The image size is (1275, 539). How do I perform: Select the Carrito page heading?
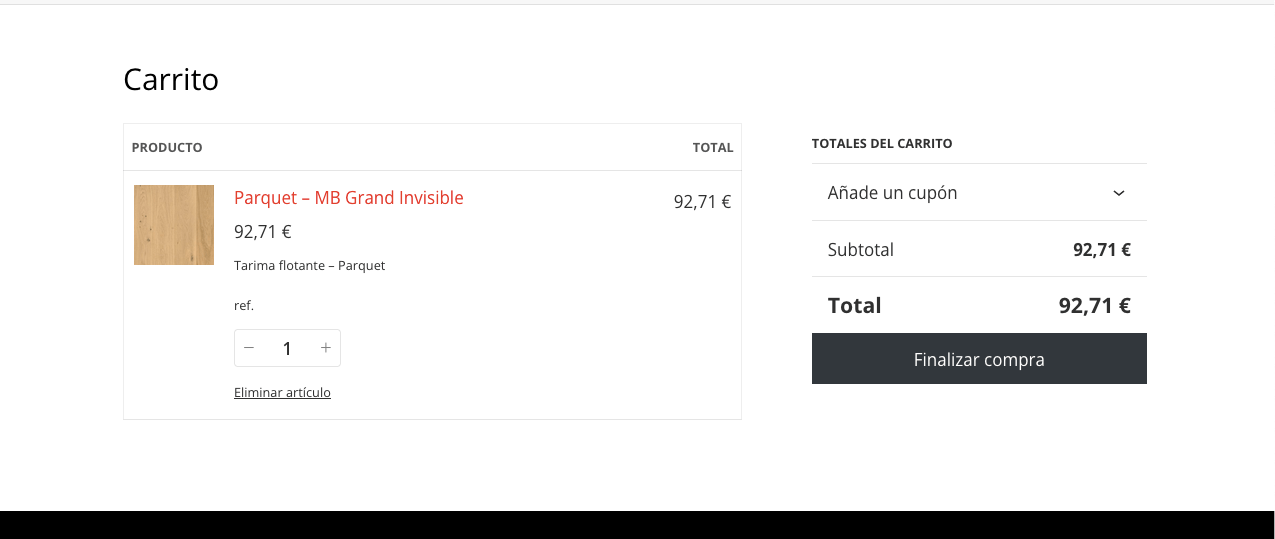[x=171, y=80]
